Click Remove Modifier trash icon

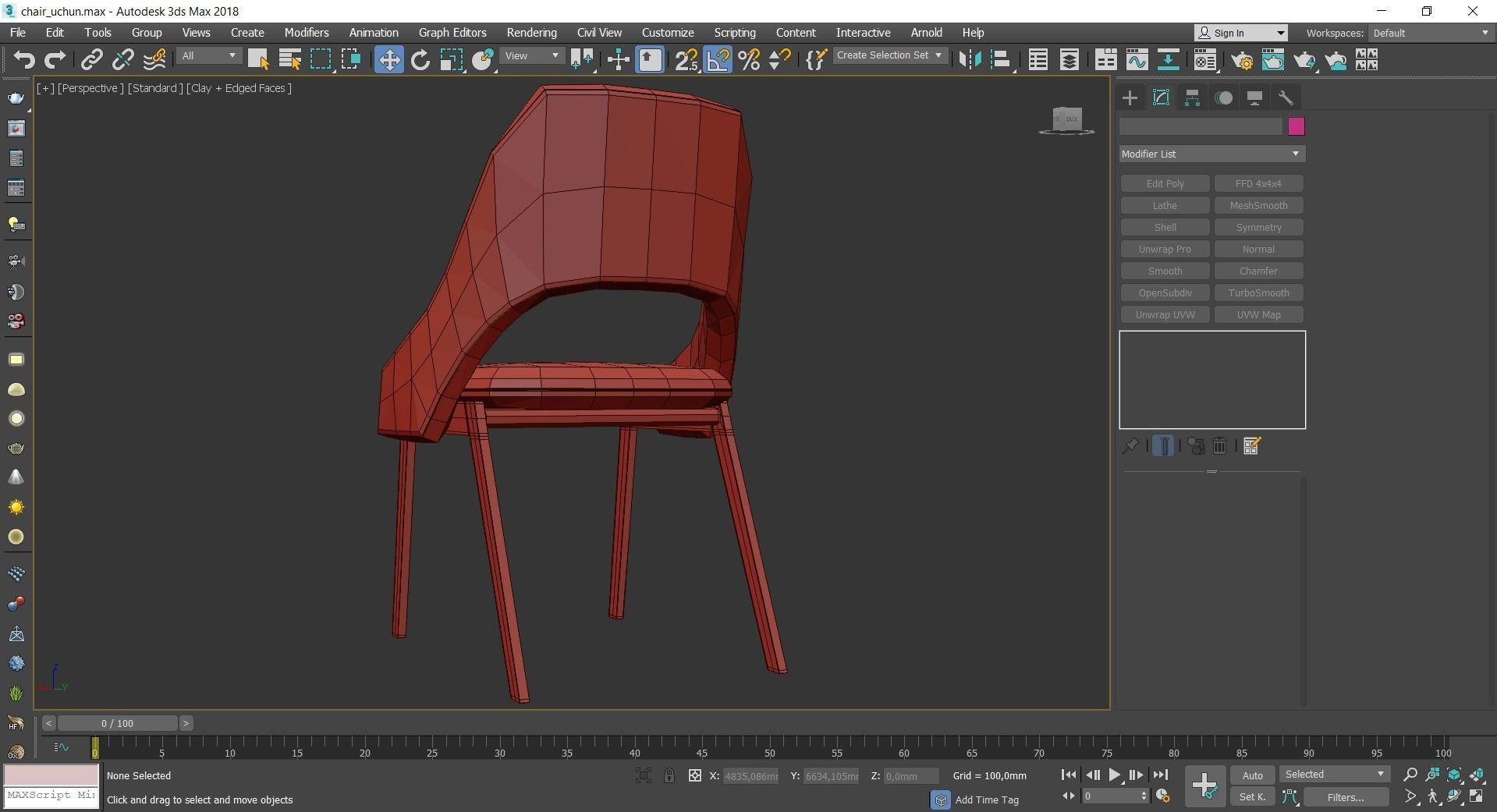coord(1219,446)
